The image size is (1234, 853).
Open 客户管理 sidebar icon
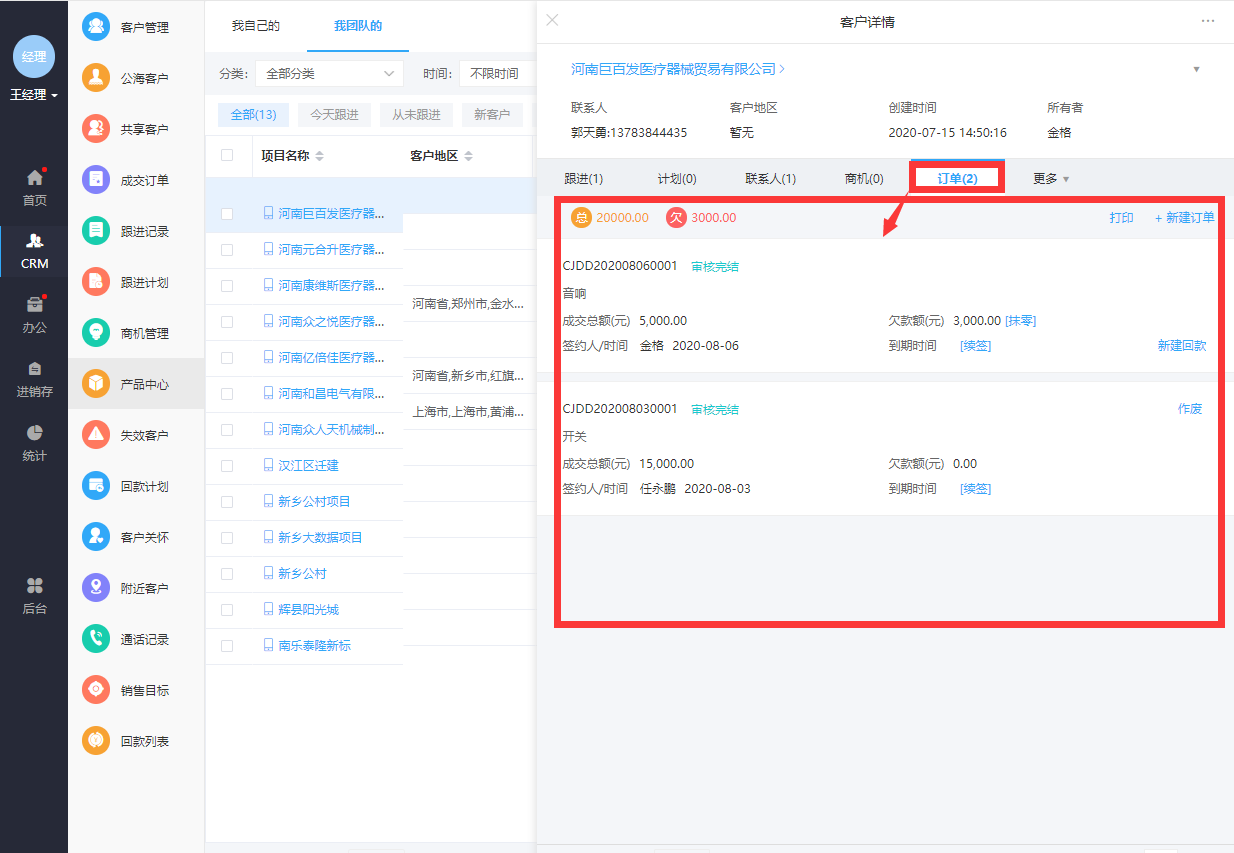point(96,27)
